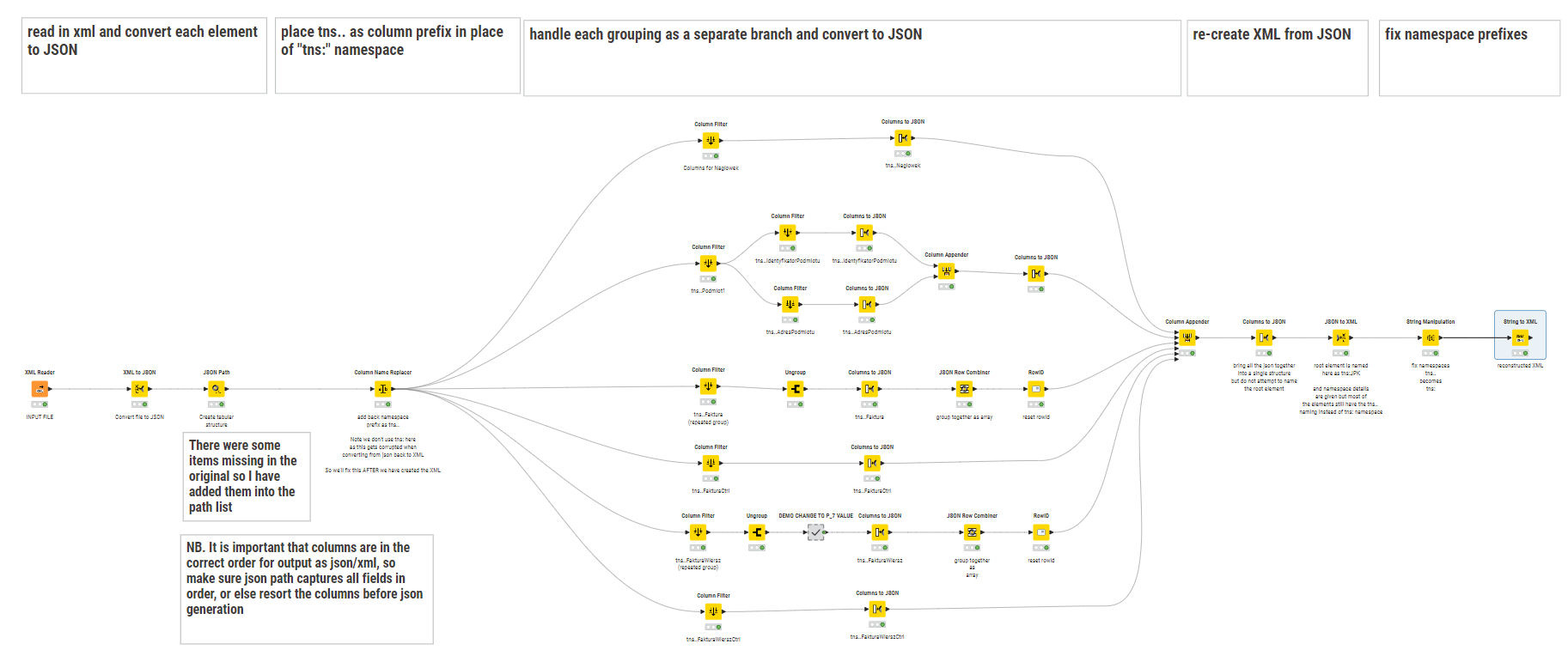The image size is (1568, 656).
Task: Select the Column Appender feeding the final Columns to JSON
Action: point(1187,338)
